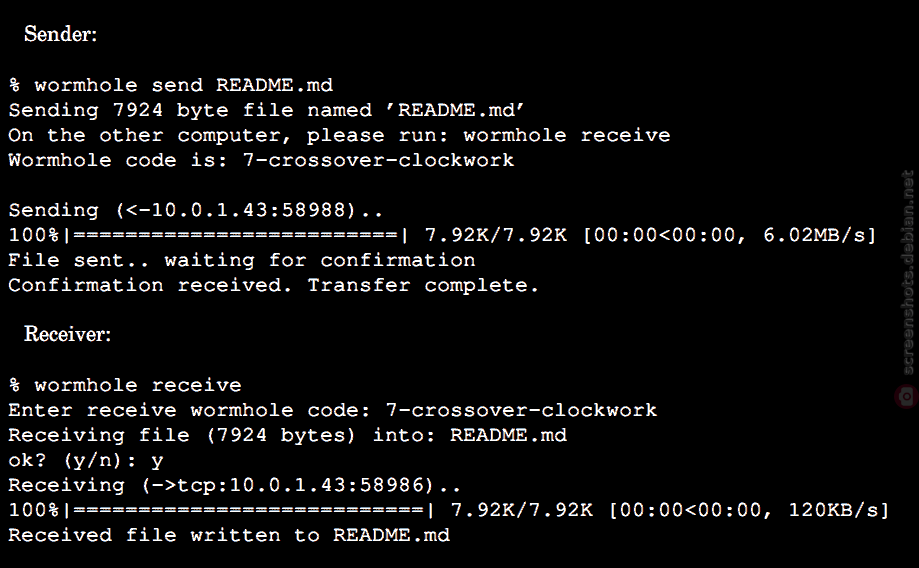Viewport: 919px width, 568px height.
Task: Click 'Confirmation received. Transfer complete.' line
Action: (x=274, y=286)
